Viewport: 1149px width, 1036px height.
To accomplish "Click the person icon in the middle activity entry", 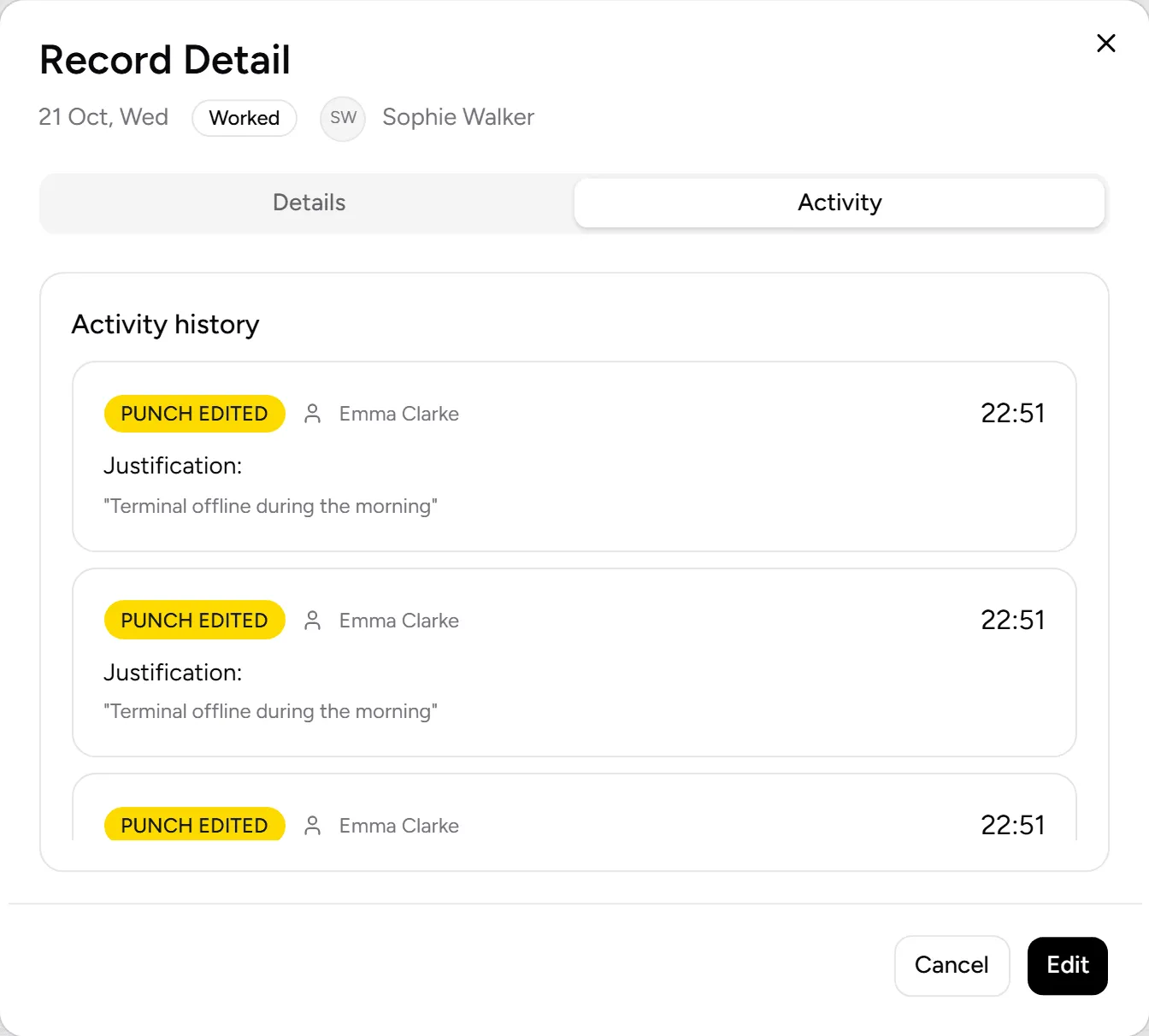I will click(x=313, y=621).
